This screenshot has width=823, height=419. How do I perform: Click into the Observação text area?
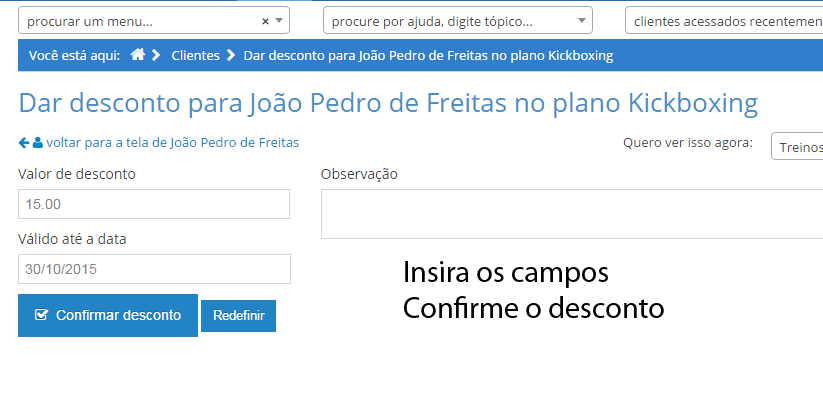coord(570,214)
